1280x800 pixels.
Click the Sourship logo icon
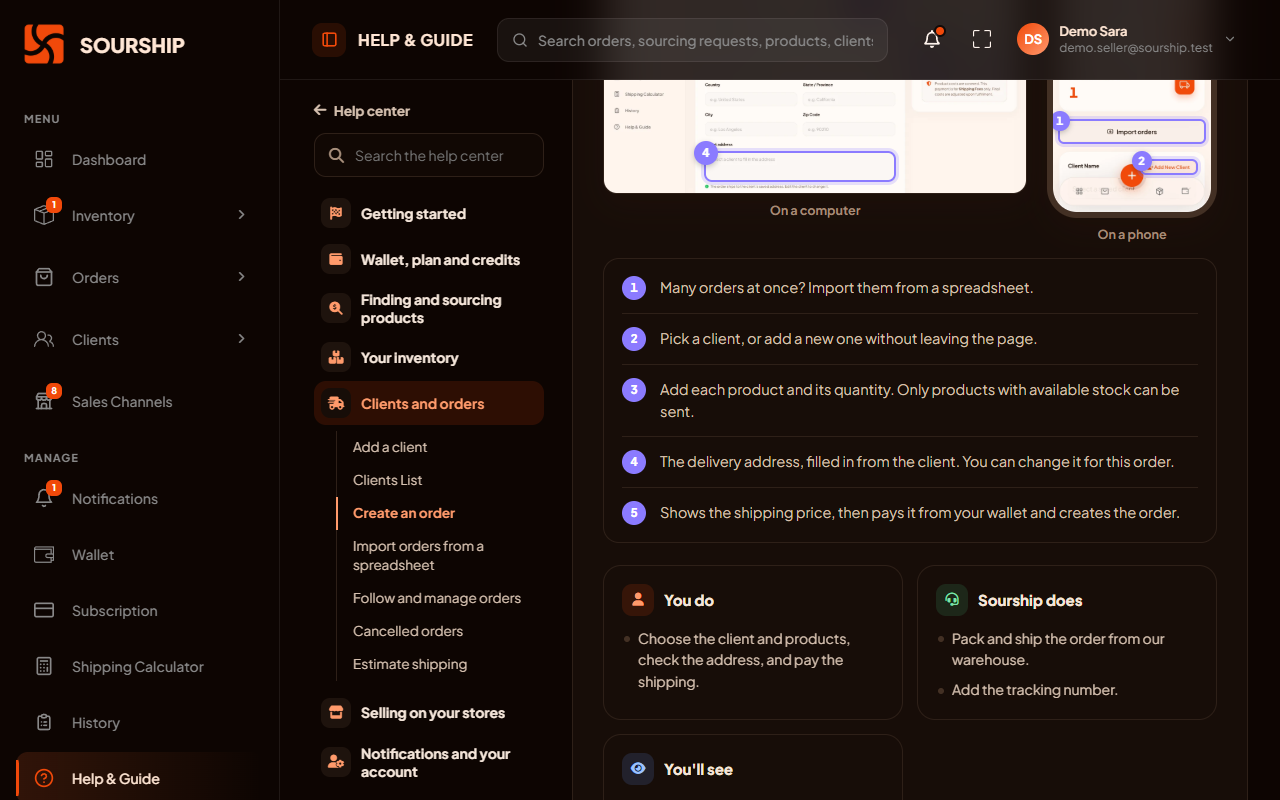(44, 44)
